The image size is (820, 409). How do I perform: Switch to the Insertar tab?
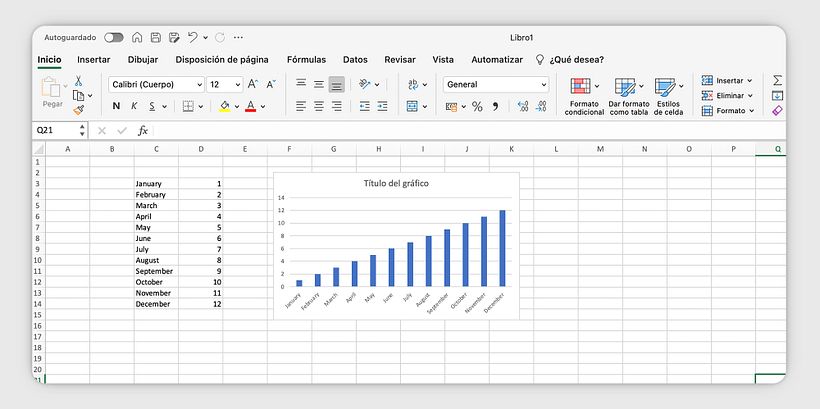click(x=94, y=60)
